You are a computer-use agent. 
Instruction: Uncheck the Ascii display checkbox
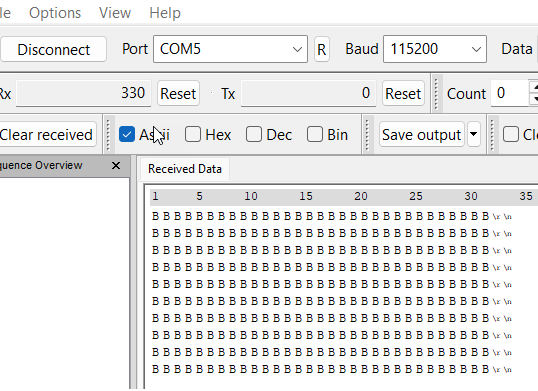point(127,134)
